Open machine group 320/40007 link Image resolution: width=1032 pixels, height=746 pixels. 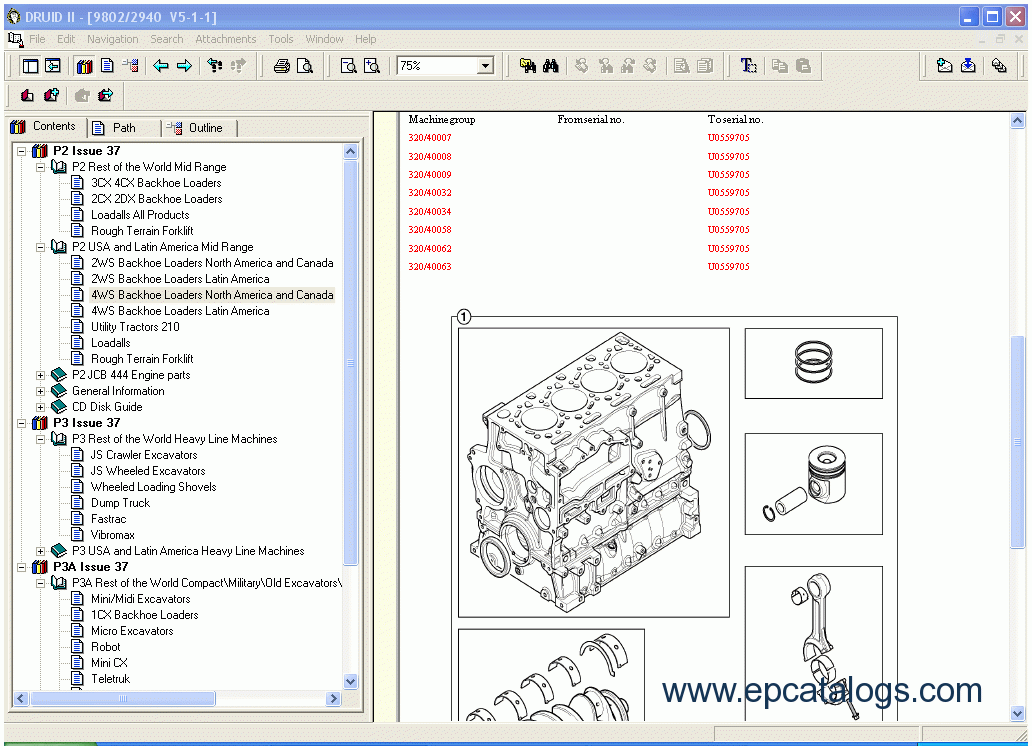coord(430,138)
